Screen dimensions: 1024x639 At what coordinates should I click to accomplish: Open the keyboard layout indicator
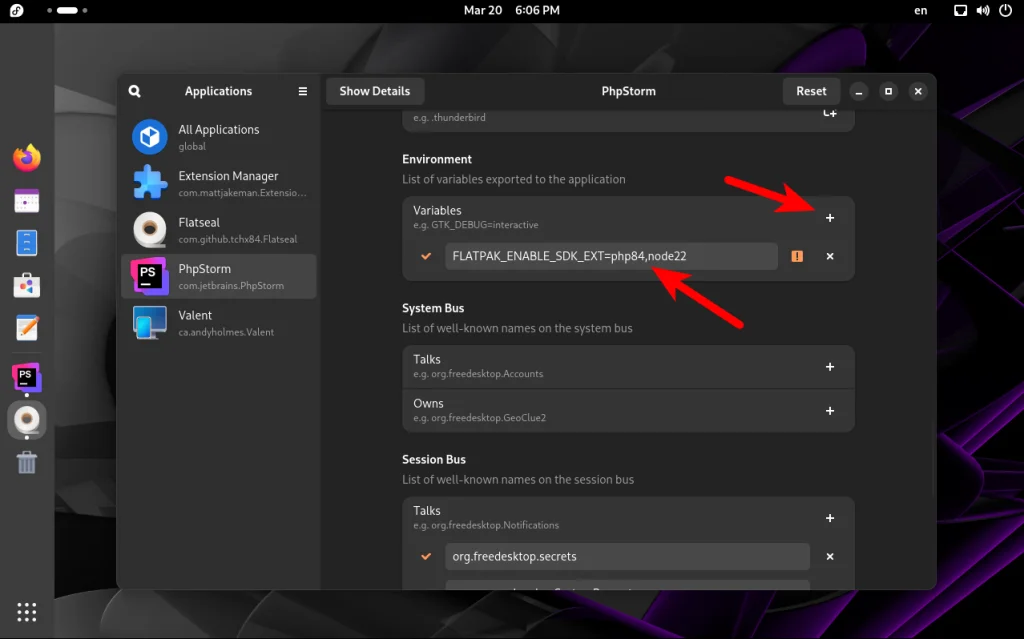[920, 10]
